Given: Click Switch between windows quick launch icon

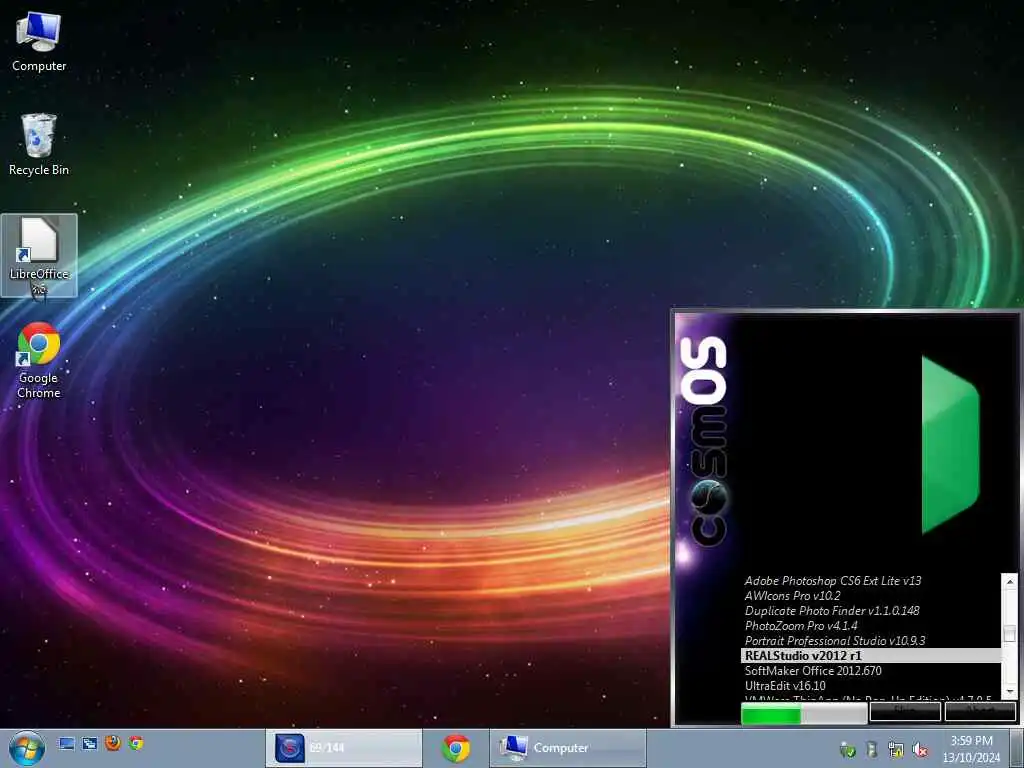Looking at the screenshot, I should click(89, 743).
